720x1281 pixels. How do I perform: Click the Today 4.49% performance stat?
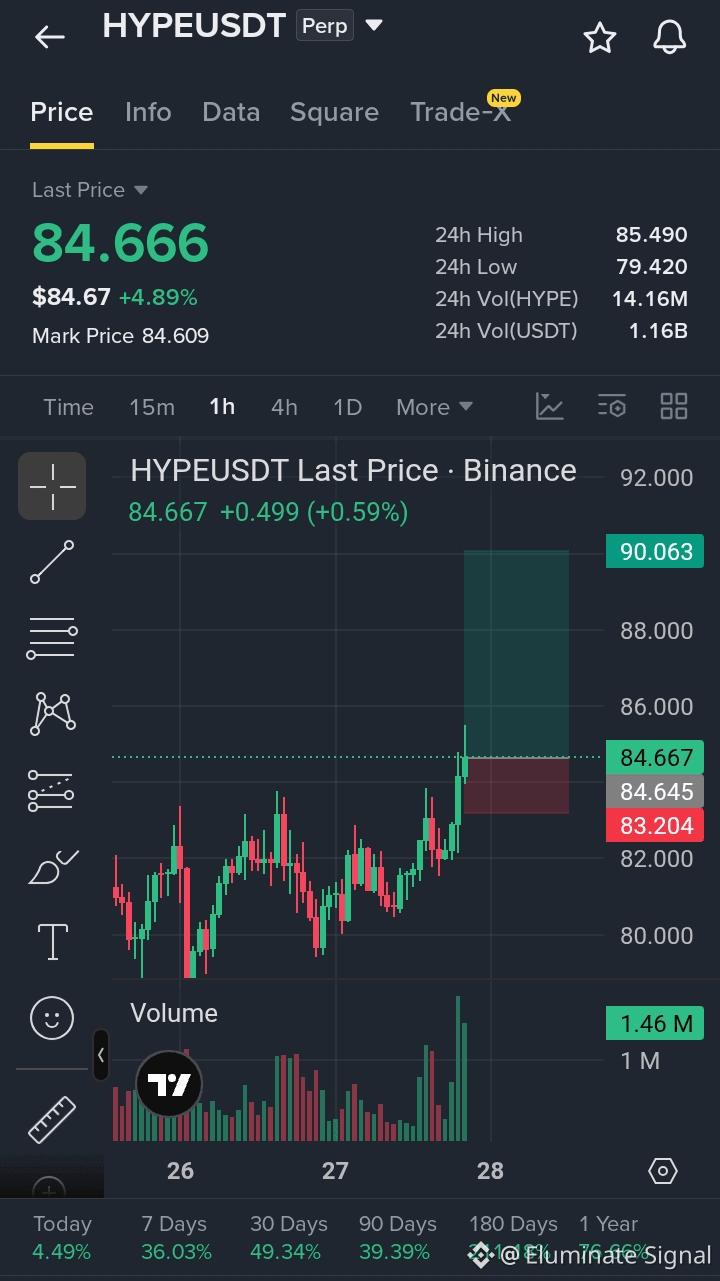point(62,1238)
